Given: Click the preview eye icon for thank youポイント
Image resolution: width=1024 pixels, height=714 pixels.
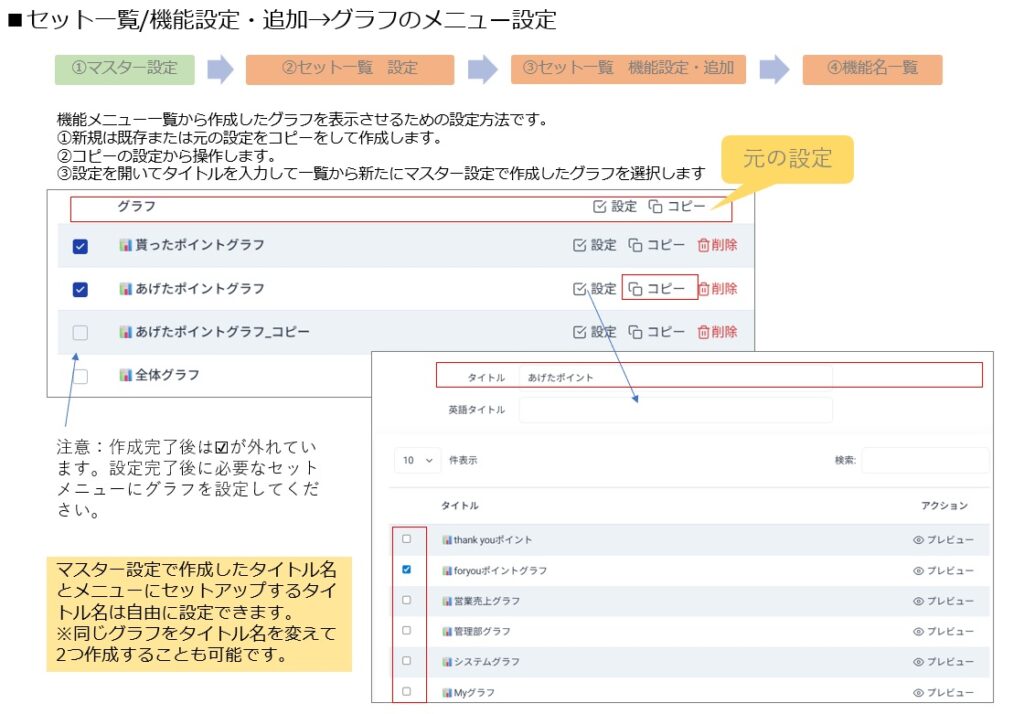Looking at the screenshot, I should (918, 540).
